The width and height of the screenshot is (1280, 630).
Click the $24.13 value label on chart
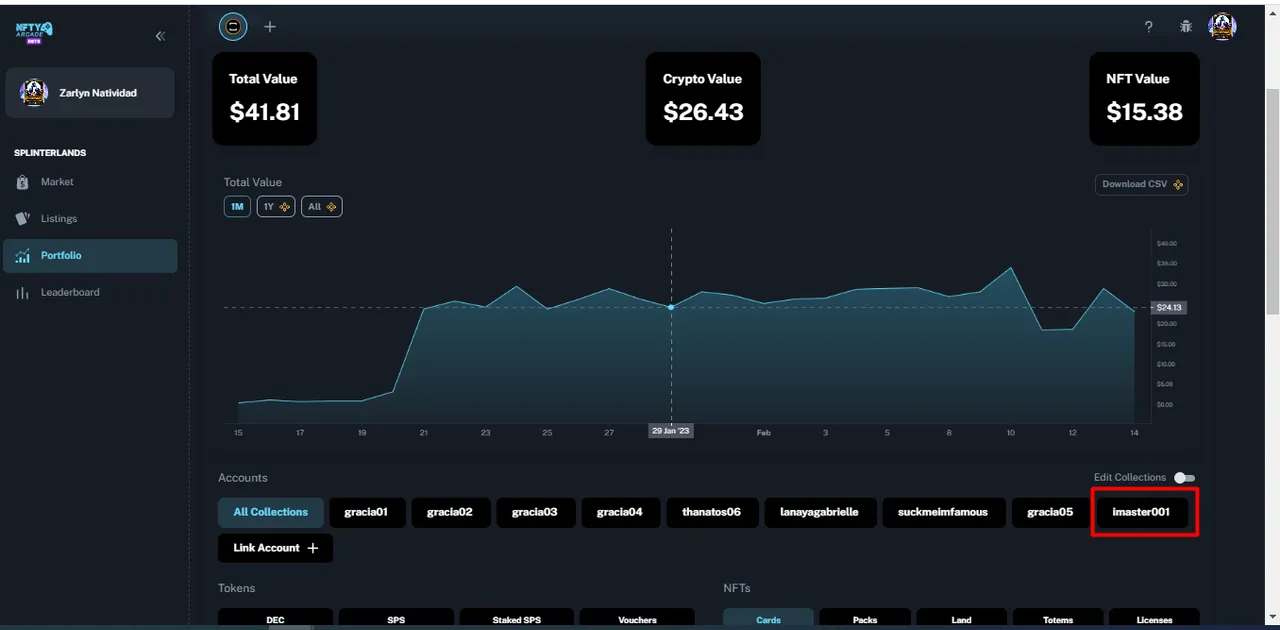point(1169,308)
